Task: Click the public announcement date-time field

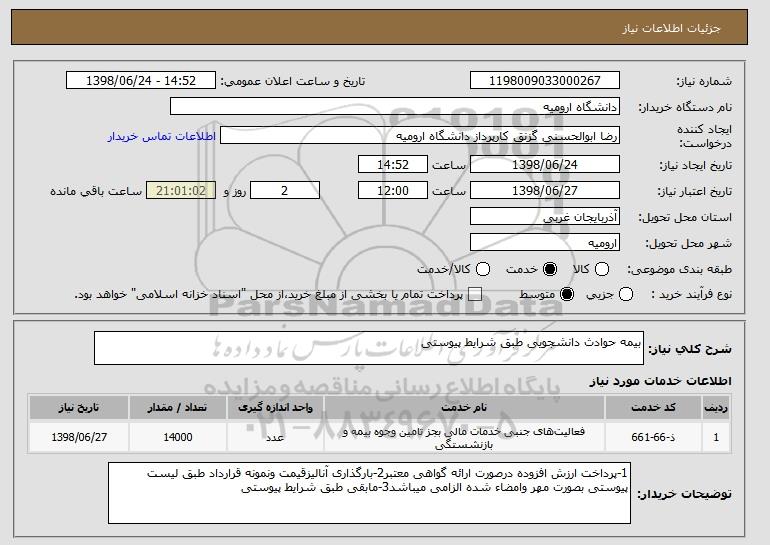Action: point(141,80)
